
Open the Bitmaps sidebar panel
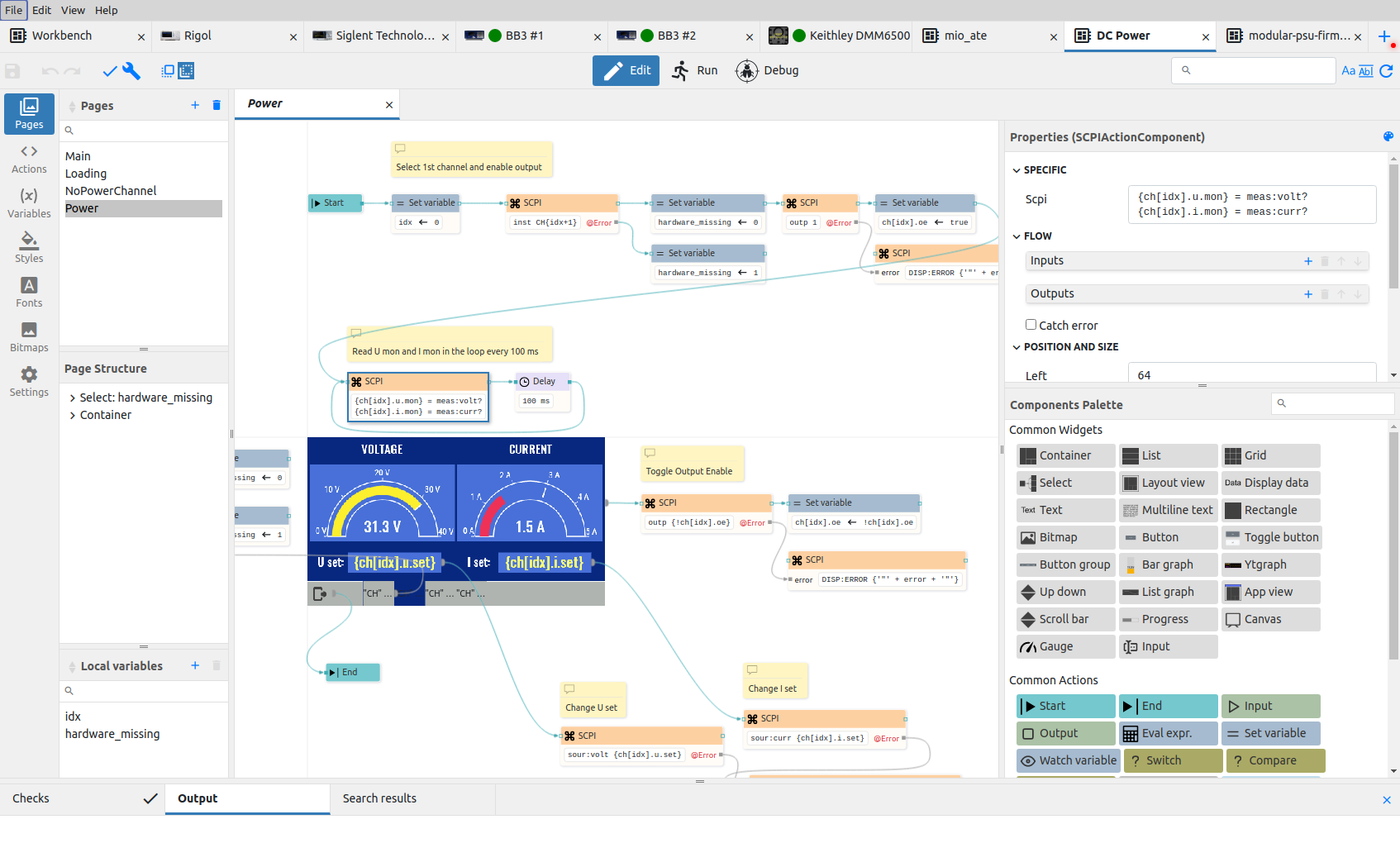(29, 337)
